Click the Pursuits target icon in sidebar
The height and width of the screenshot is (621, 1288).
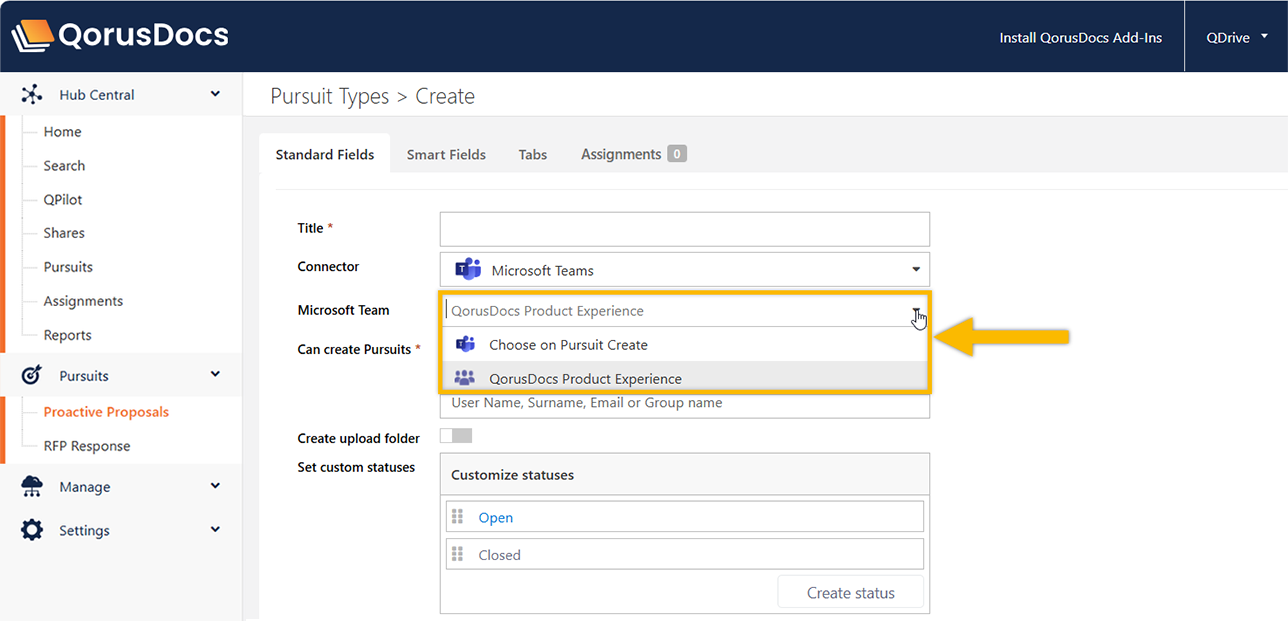(32, 376)
